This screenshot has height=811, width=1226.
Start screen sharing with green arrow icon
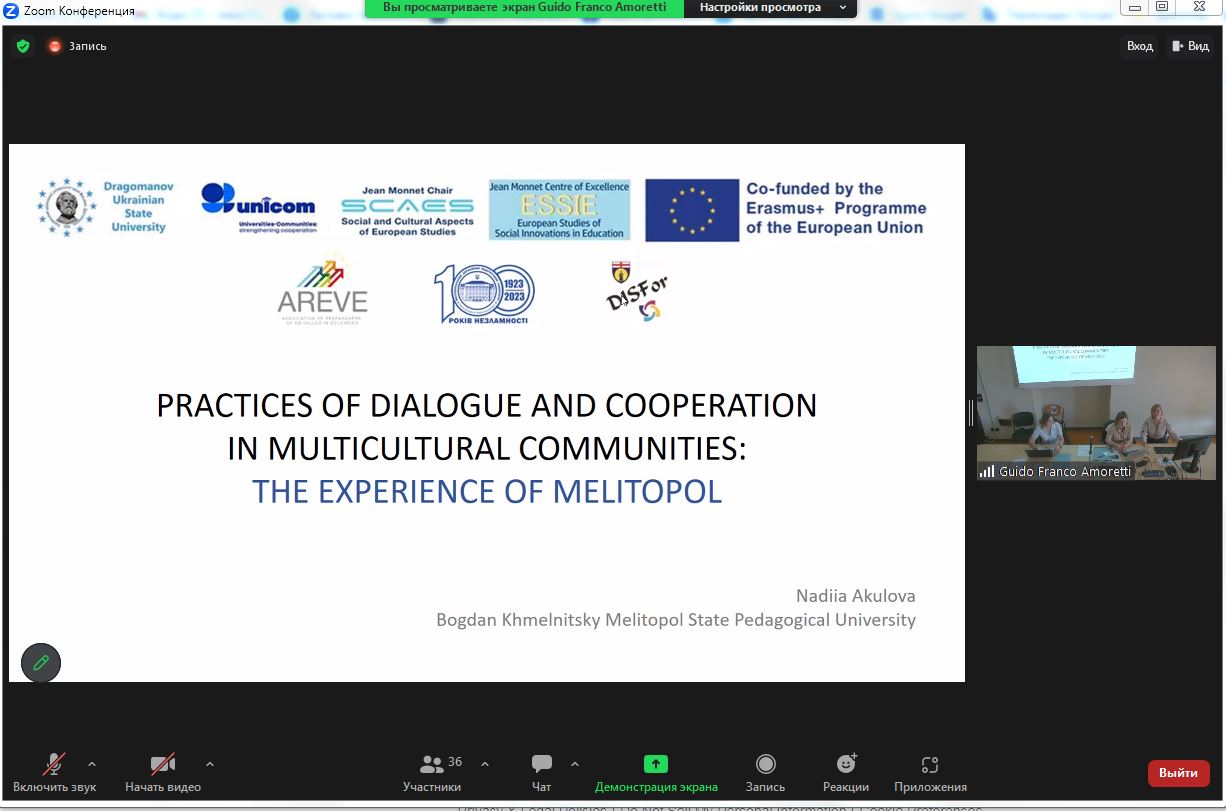pyautogui.click(x=656, y=773)
